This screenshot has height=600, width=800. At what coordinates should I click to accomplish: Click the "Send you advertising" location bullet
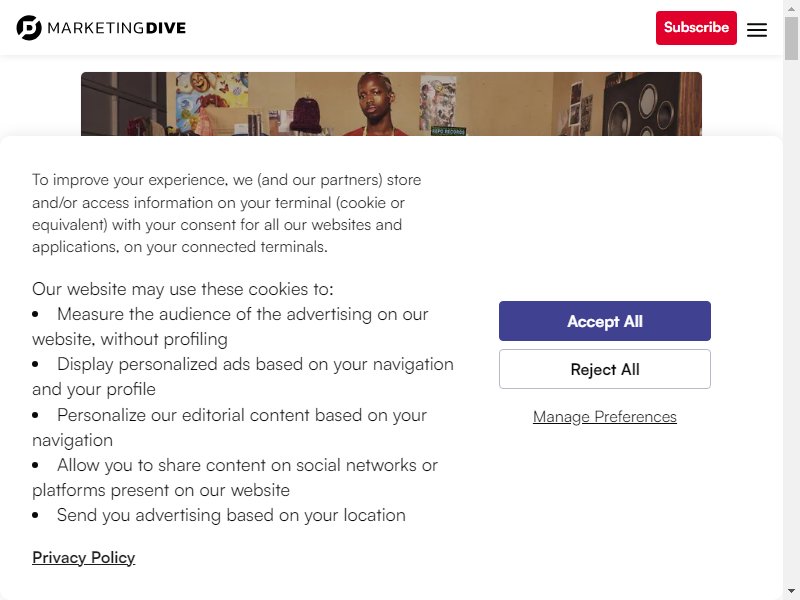coord(231,515)
